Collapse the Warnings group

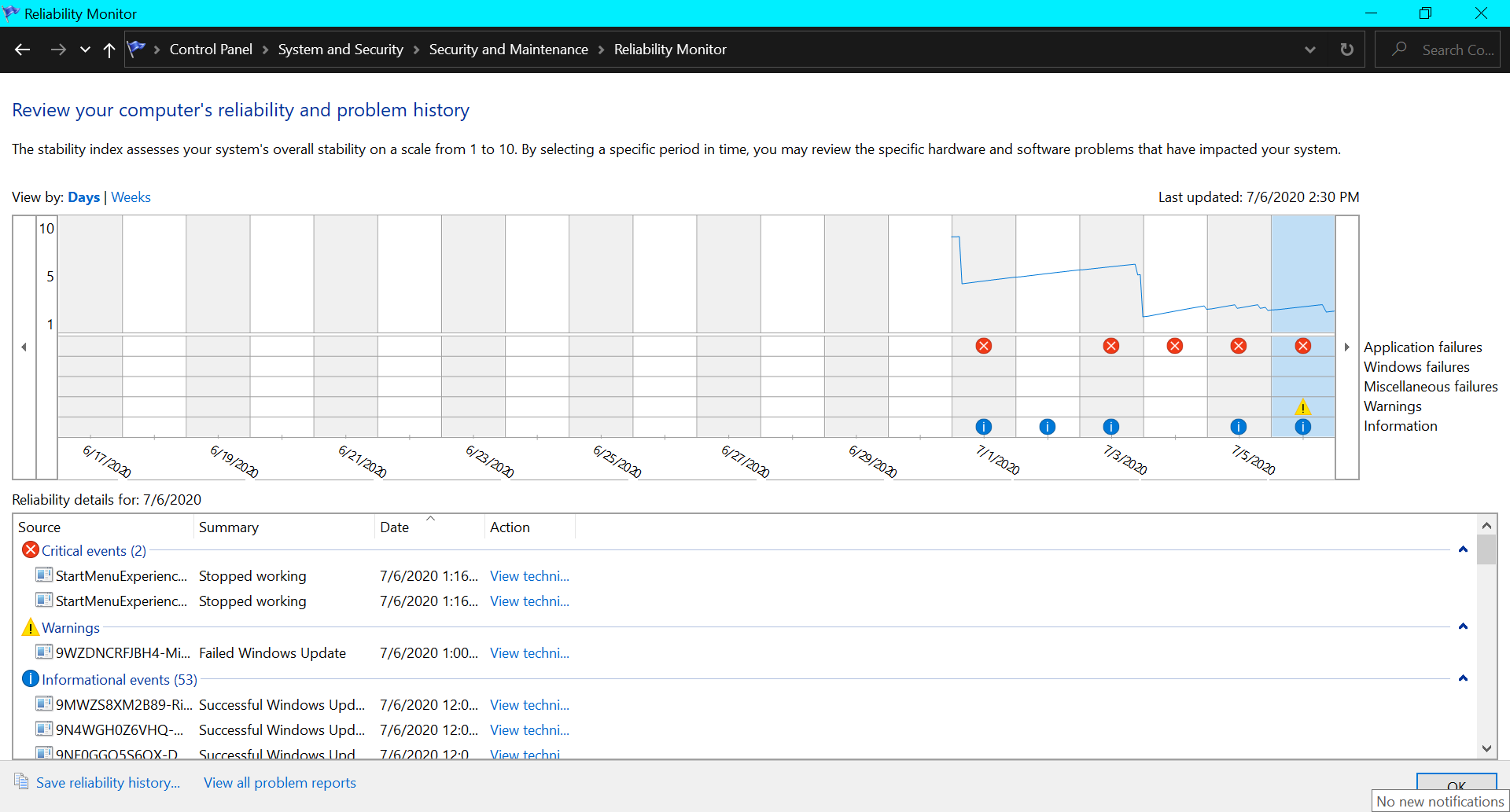click(1463, 626)
